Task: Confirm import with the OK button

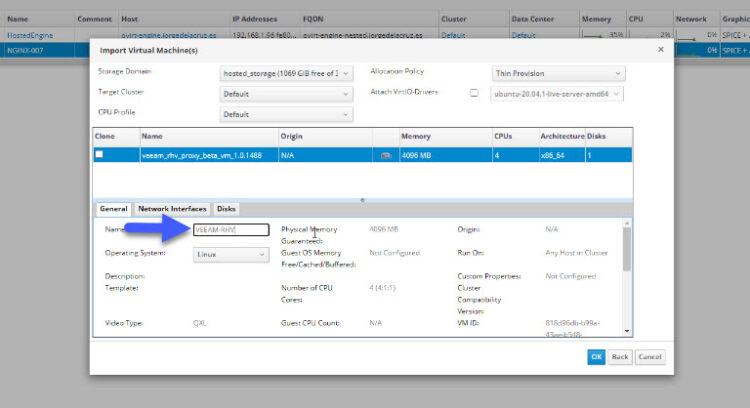Action: pos(596,357)
